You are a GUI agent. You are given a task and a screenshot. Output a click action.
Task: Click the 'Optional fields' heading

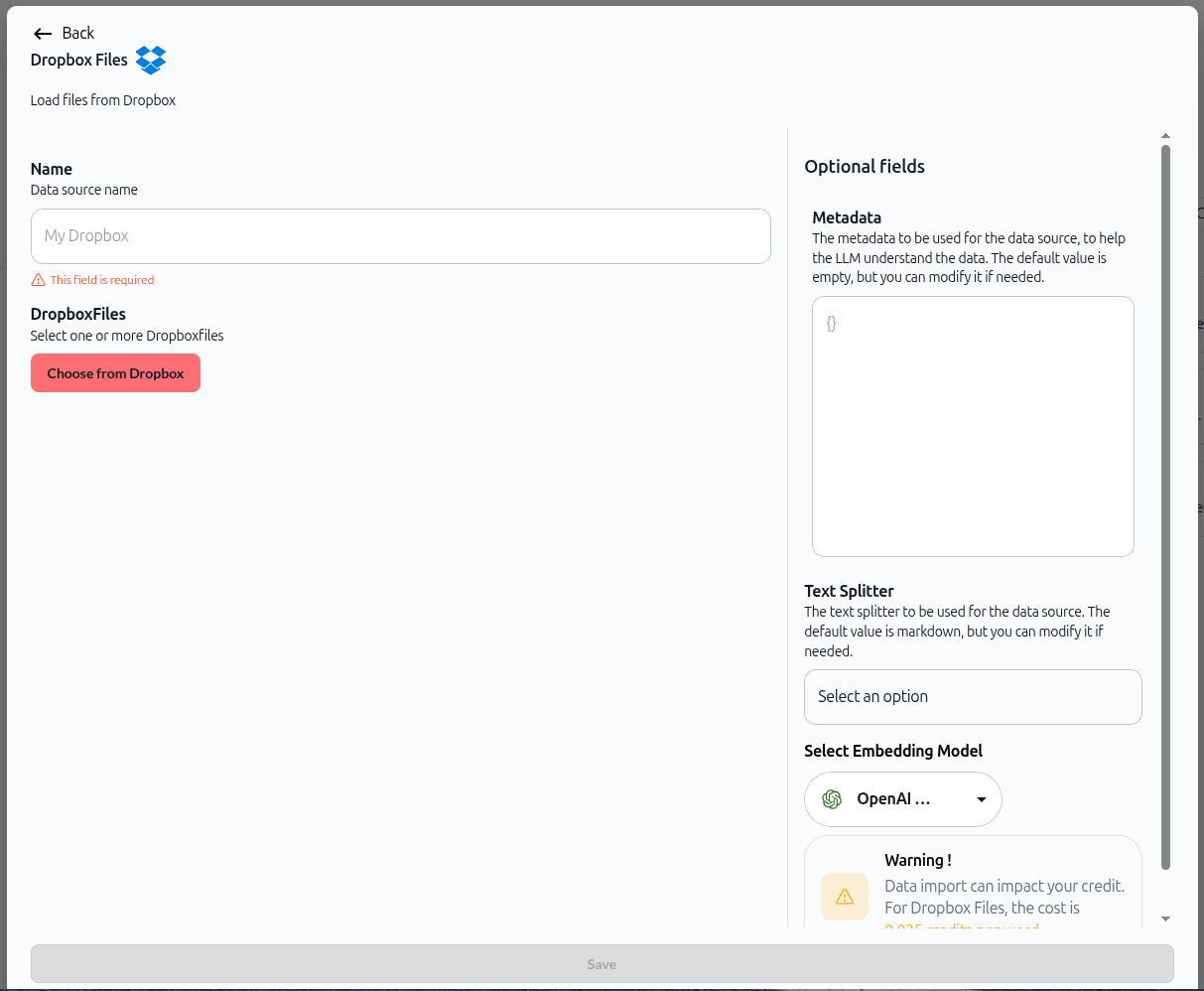coord(865,167)
